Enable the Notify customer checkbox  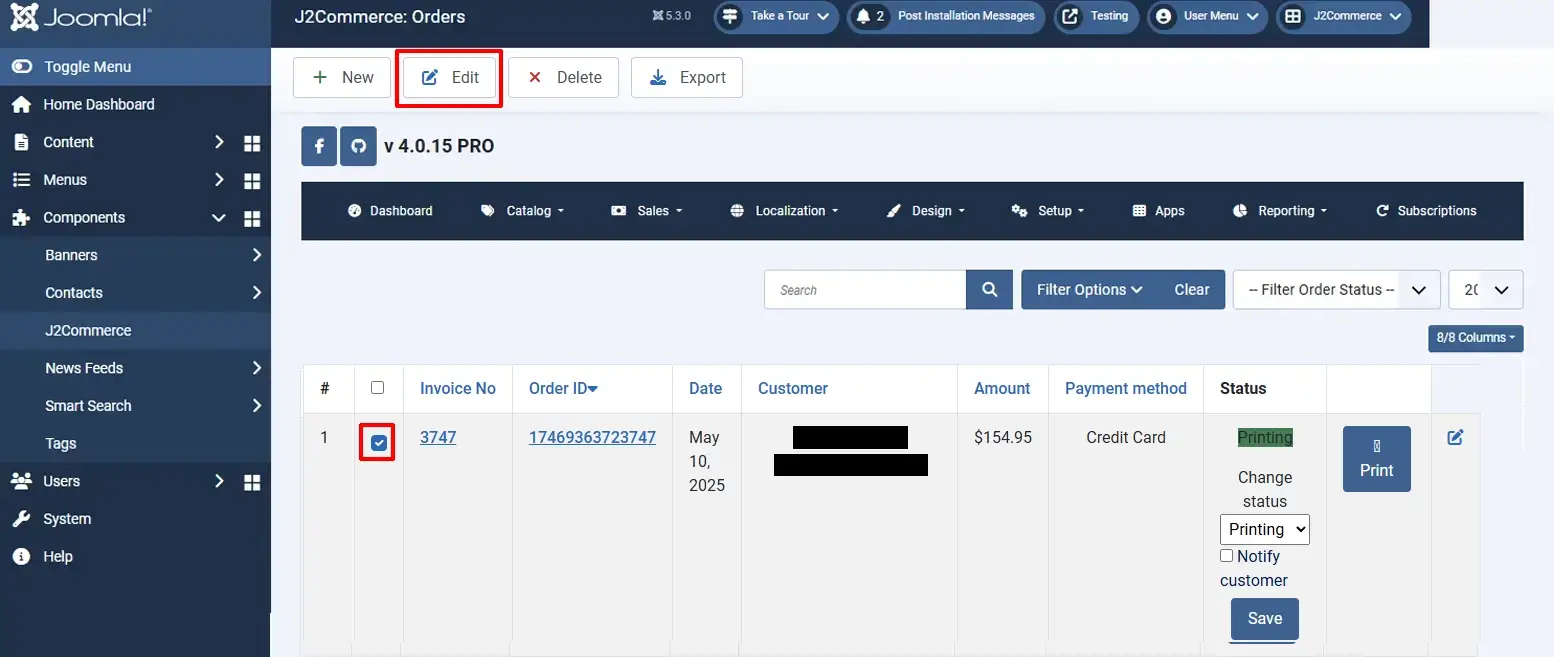pos(1227,556)
